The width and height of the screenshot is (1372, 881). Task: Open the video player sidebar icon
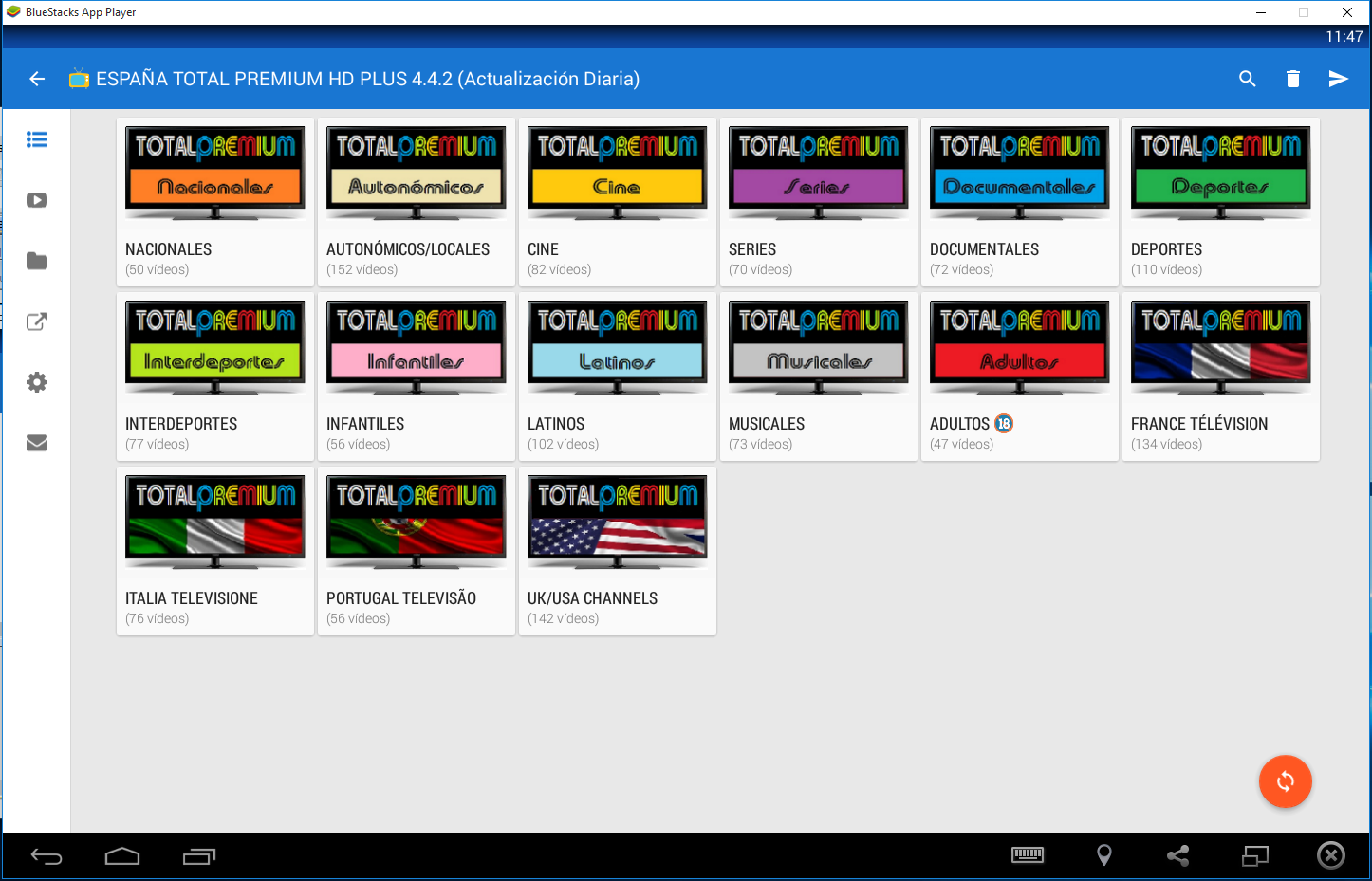pyautogui.click(x=37, y=200)
